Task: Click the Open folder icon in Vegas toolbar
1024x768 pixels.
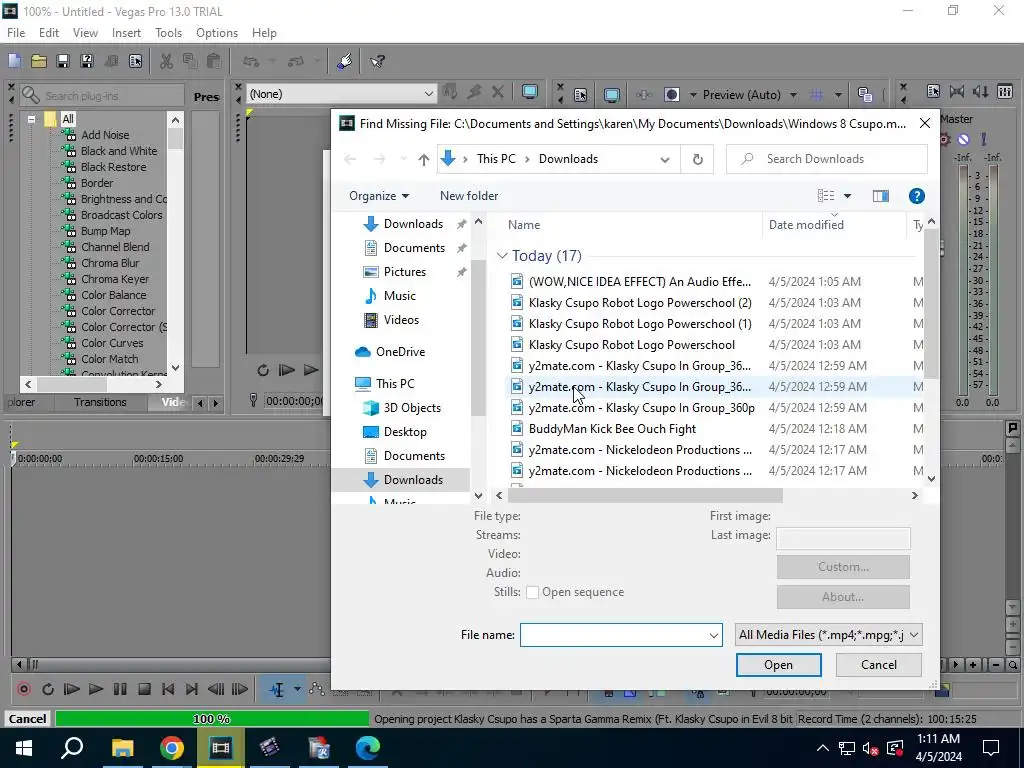Action: [x=39, y=61]
